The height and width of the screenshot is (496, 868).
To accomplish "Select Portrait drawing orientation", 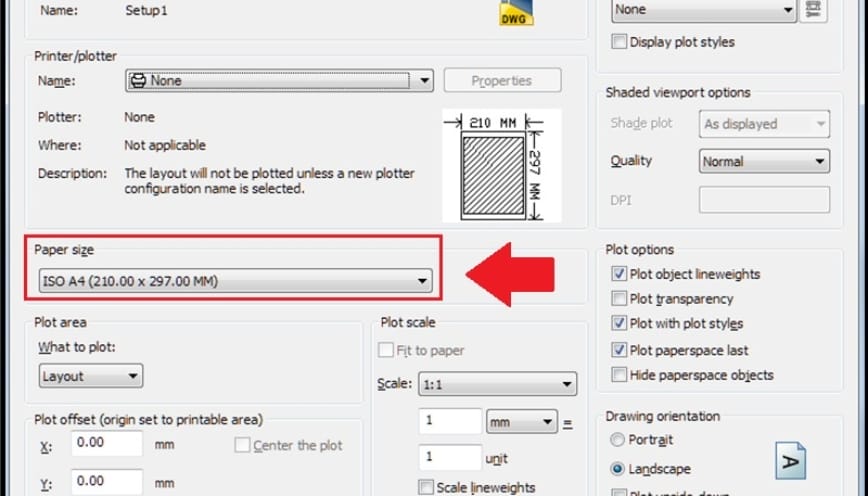I will [617, 440].
